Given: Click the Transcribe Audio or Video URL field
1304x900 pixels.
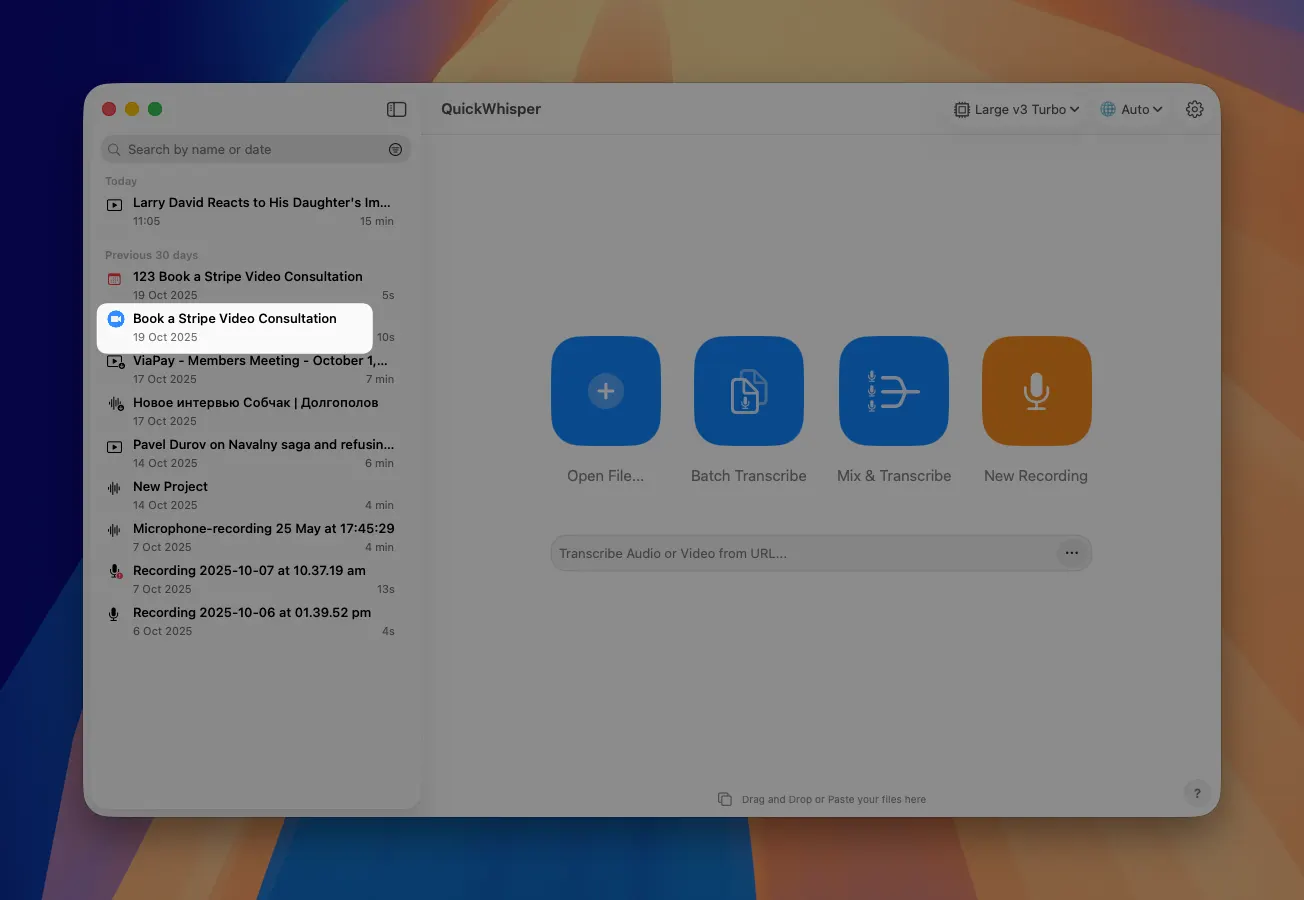Looking at the screenshot, I should point(821,553).
